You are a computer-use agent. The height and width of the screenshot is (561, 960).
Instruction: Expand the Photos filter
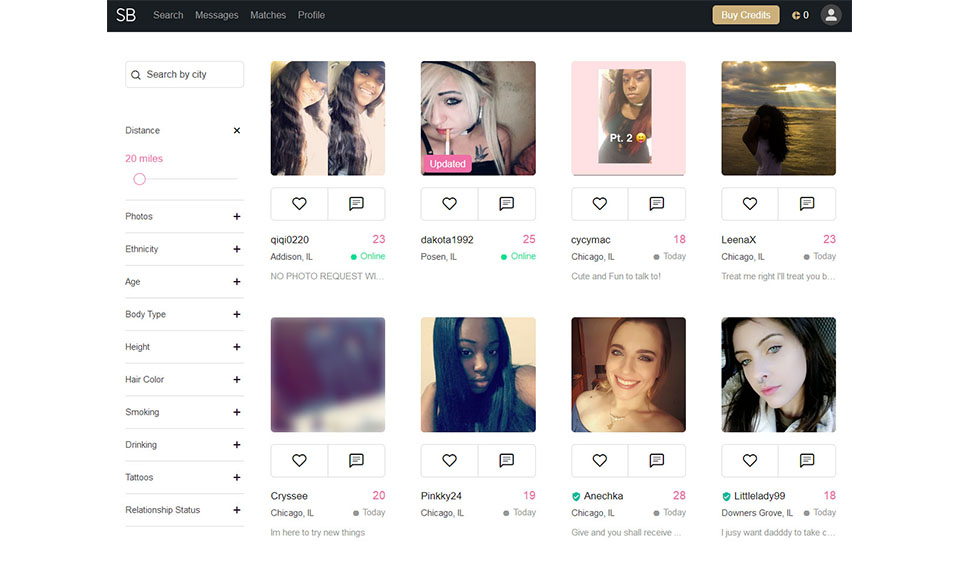click(x=237, y=217)
